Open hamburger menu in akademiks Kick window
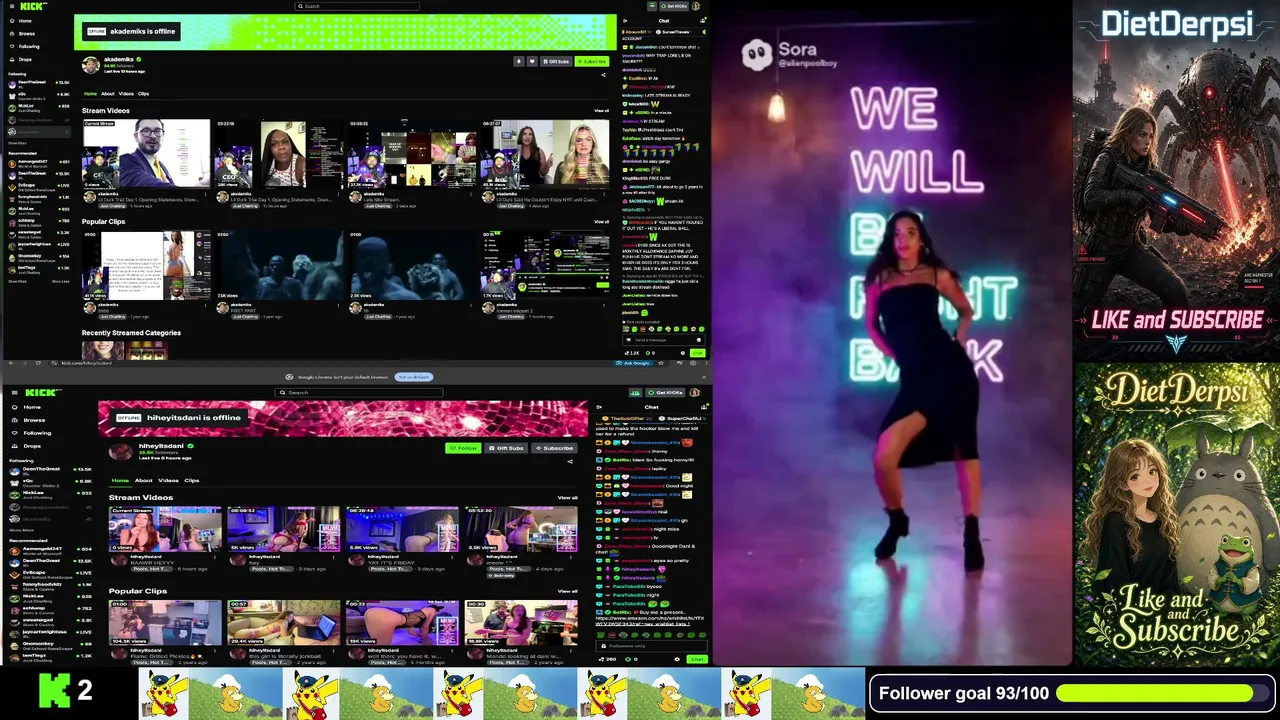The image size is (1280, 720). (12, 6)
